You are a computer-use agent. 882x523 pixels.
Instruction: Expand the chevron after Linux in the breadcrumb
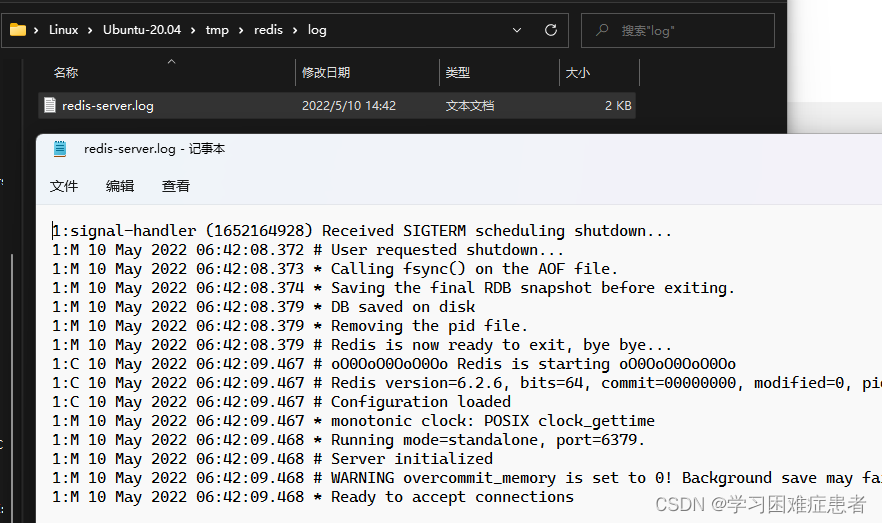point(91,30)
